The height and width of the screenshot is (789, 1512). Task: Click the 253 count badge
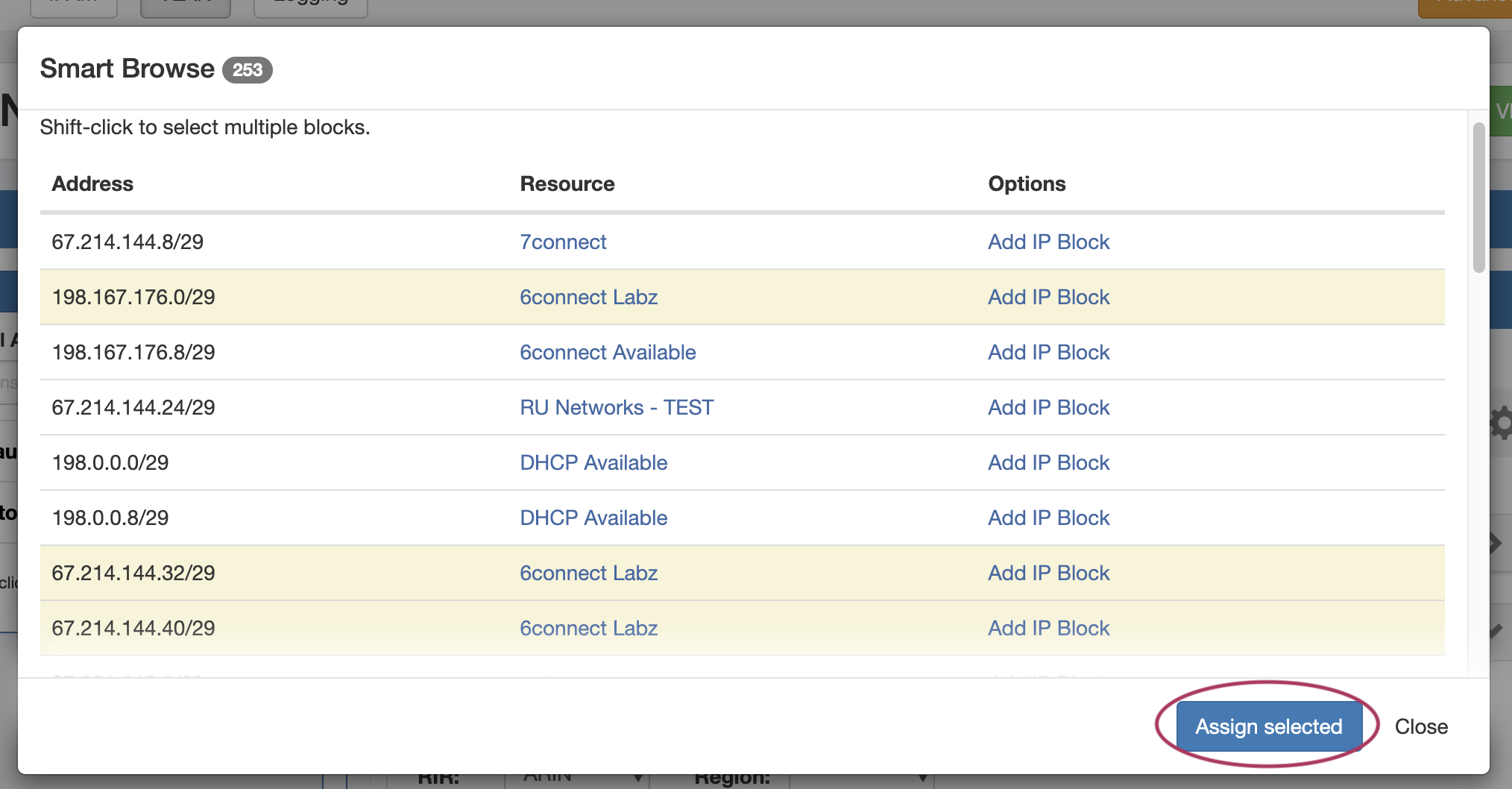point(247,69)
